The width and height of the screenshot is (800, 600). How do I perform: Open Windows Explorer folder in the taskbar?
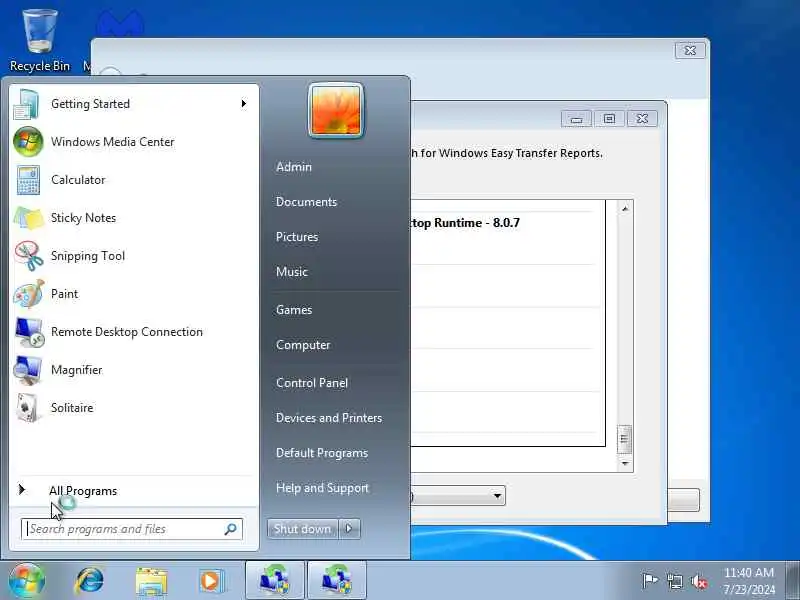tap(151, 582)
